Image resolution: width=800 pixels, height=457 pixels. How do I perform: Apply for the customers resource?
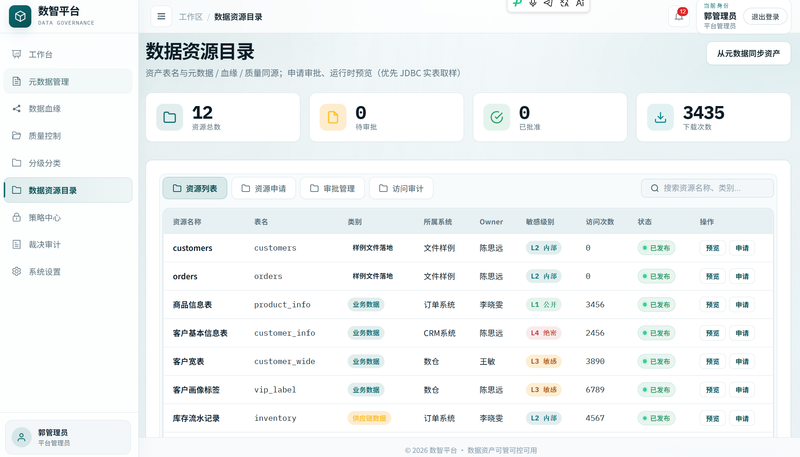coord(742,248)
